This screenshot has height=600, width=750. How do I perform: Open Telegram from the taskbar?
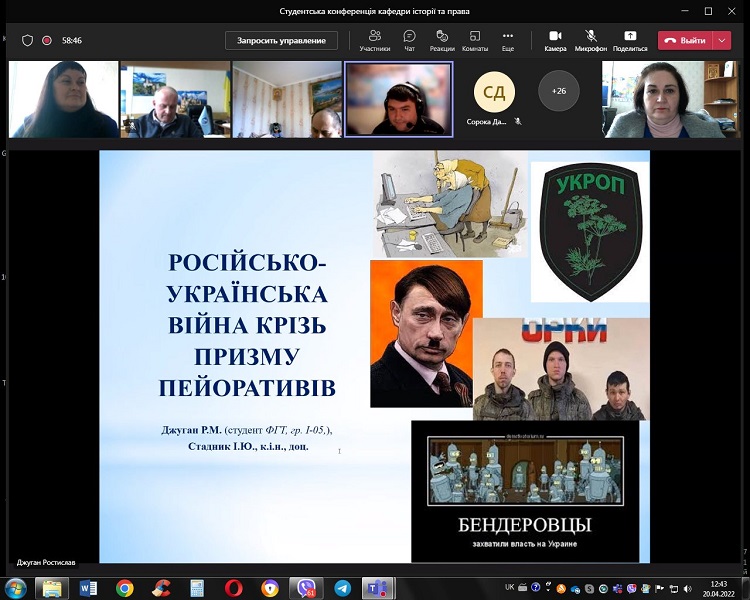coord(342,588)
